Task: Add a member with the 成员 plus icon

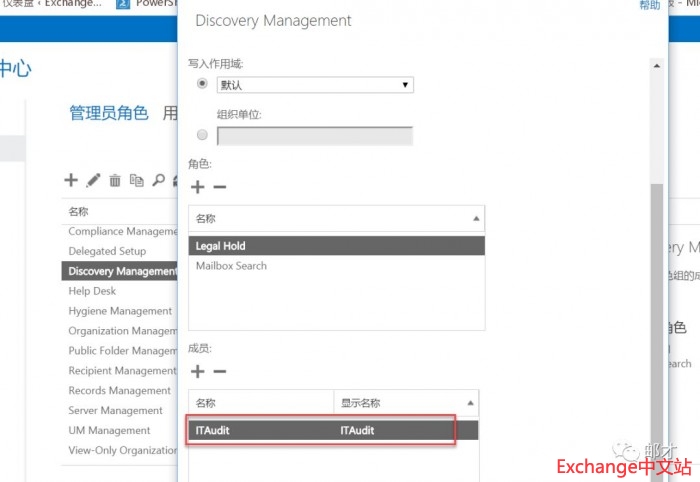Action: tap(197, 371)
